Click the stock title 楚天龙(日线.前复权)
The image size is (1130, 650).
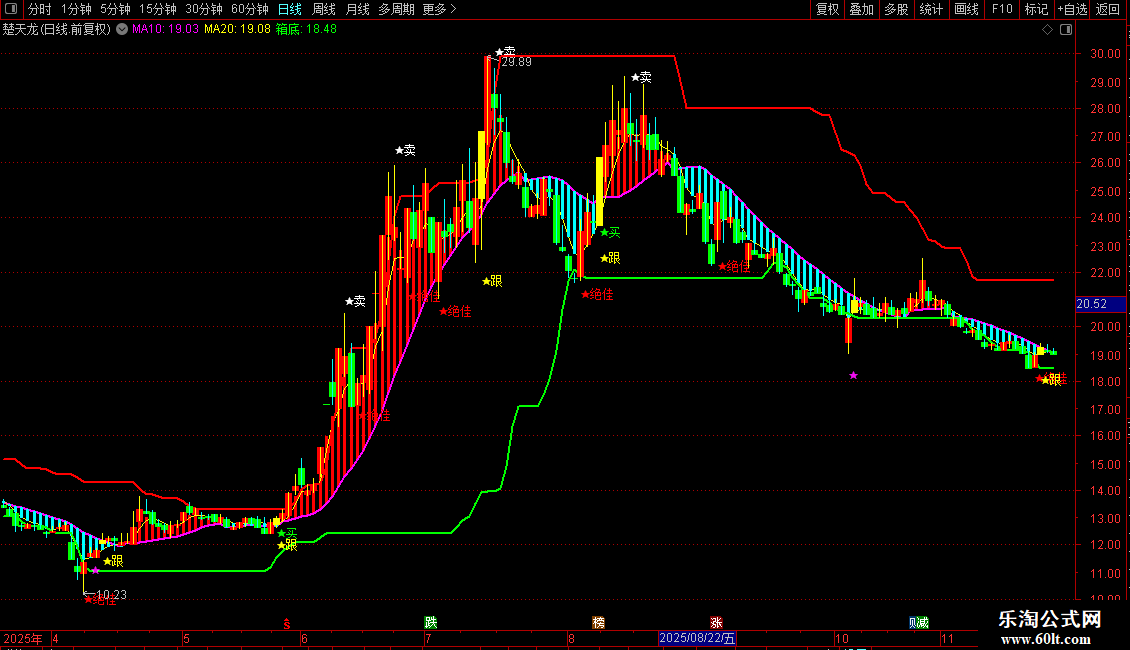pos(57,30)
